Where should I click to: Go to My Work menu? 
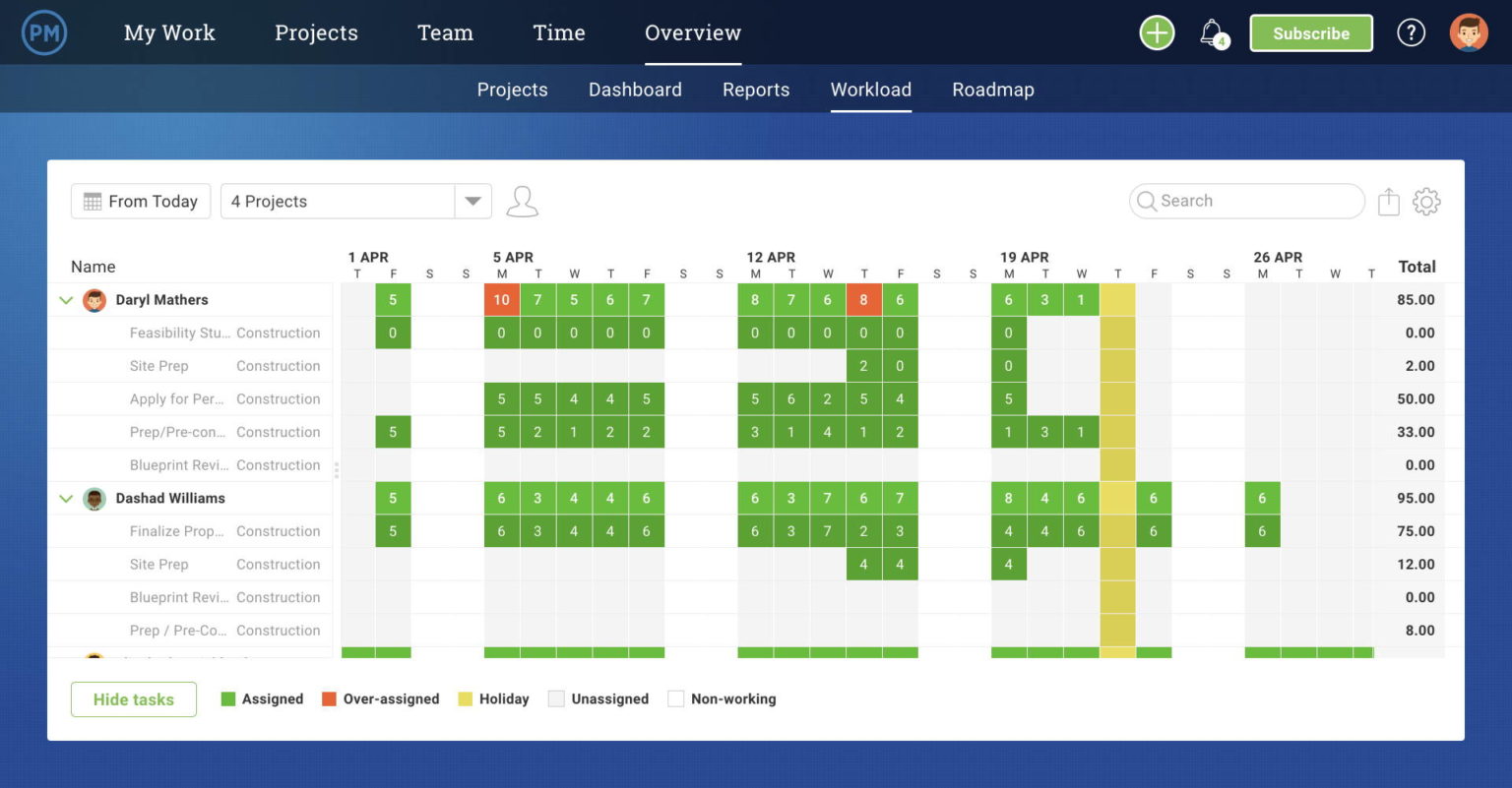coord(169,32)
